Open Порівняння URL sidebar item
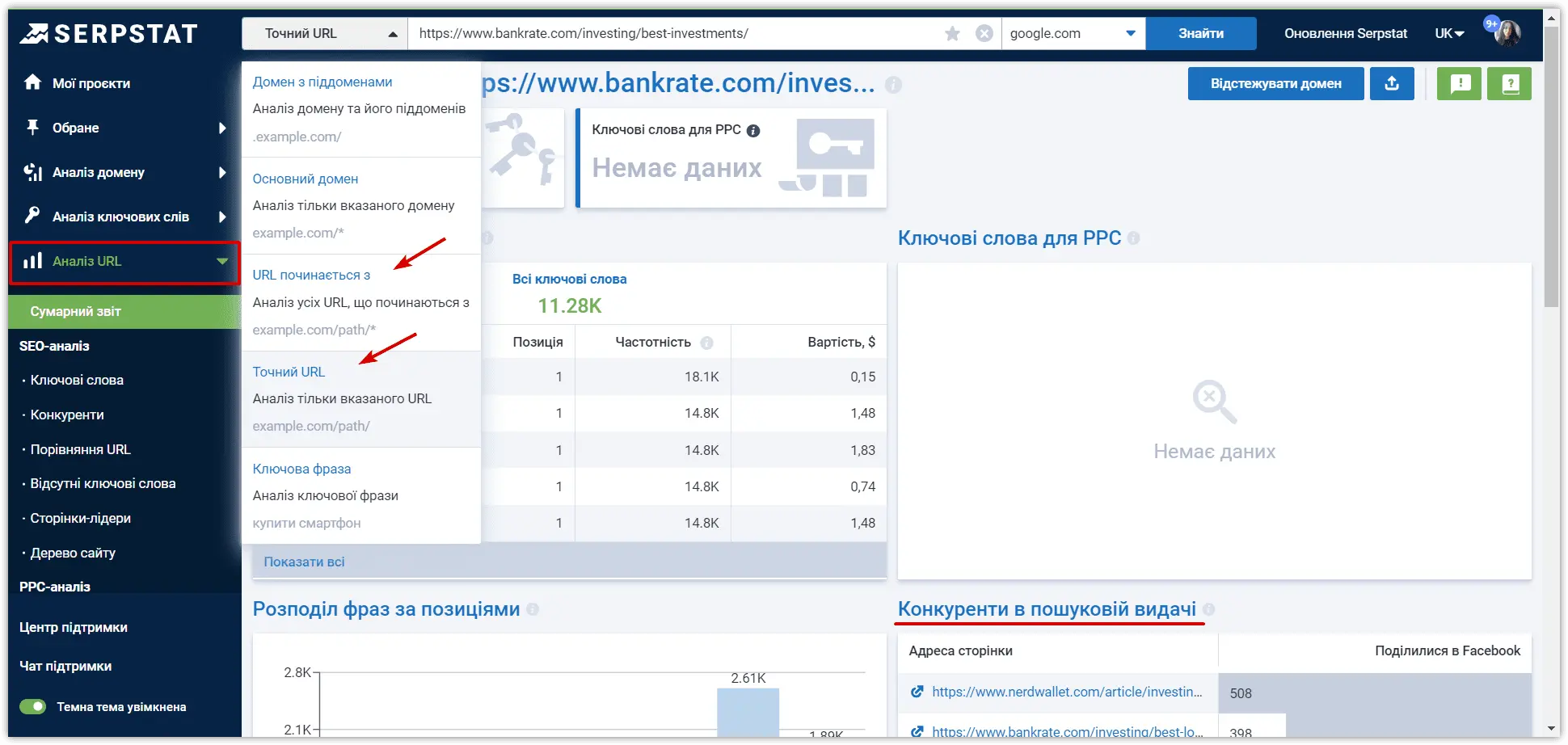 point(80,449)
